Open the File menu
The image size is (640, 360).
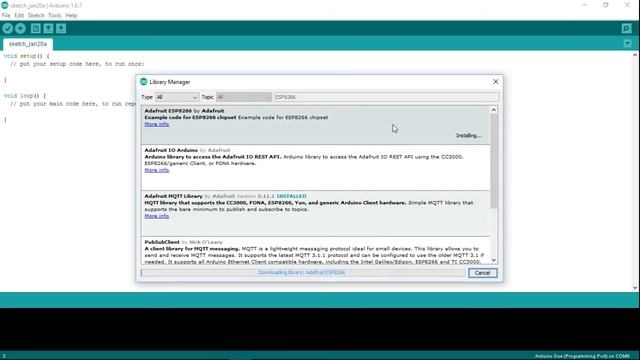(x=6, y=16)
